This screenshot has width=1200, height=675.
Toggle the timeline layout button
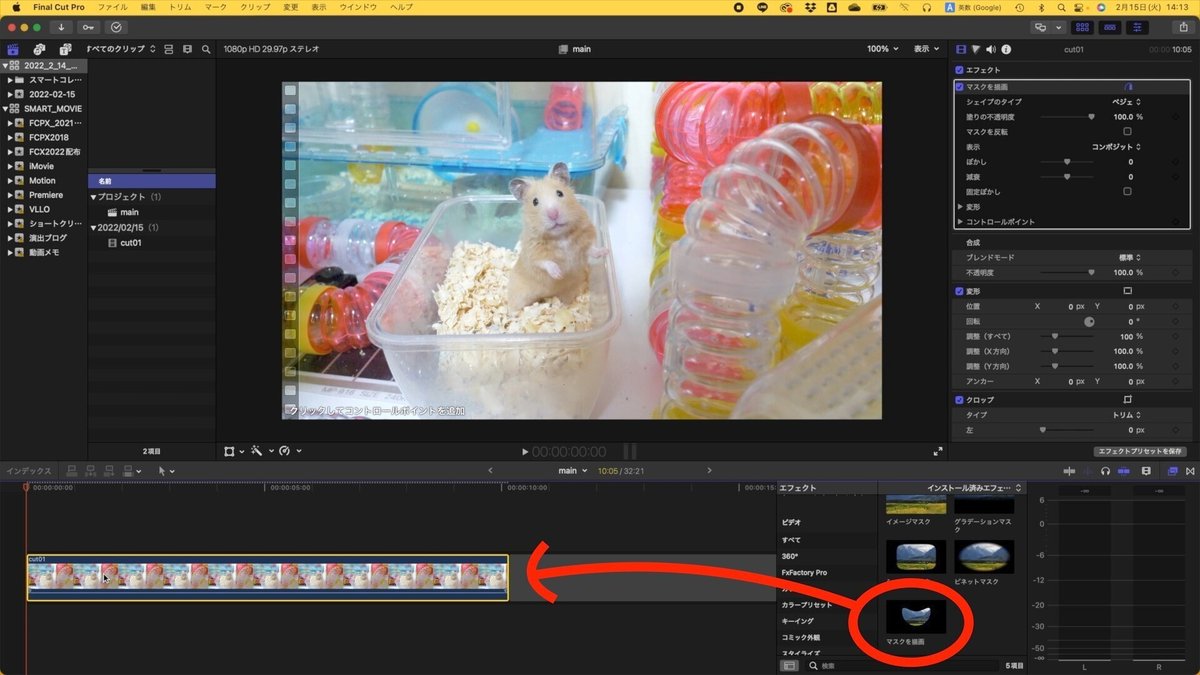pos(1108,28)
